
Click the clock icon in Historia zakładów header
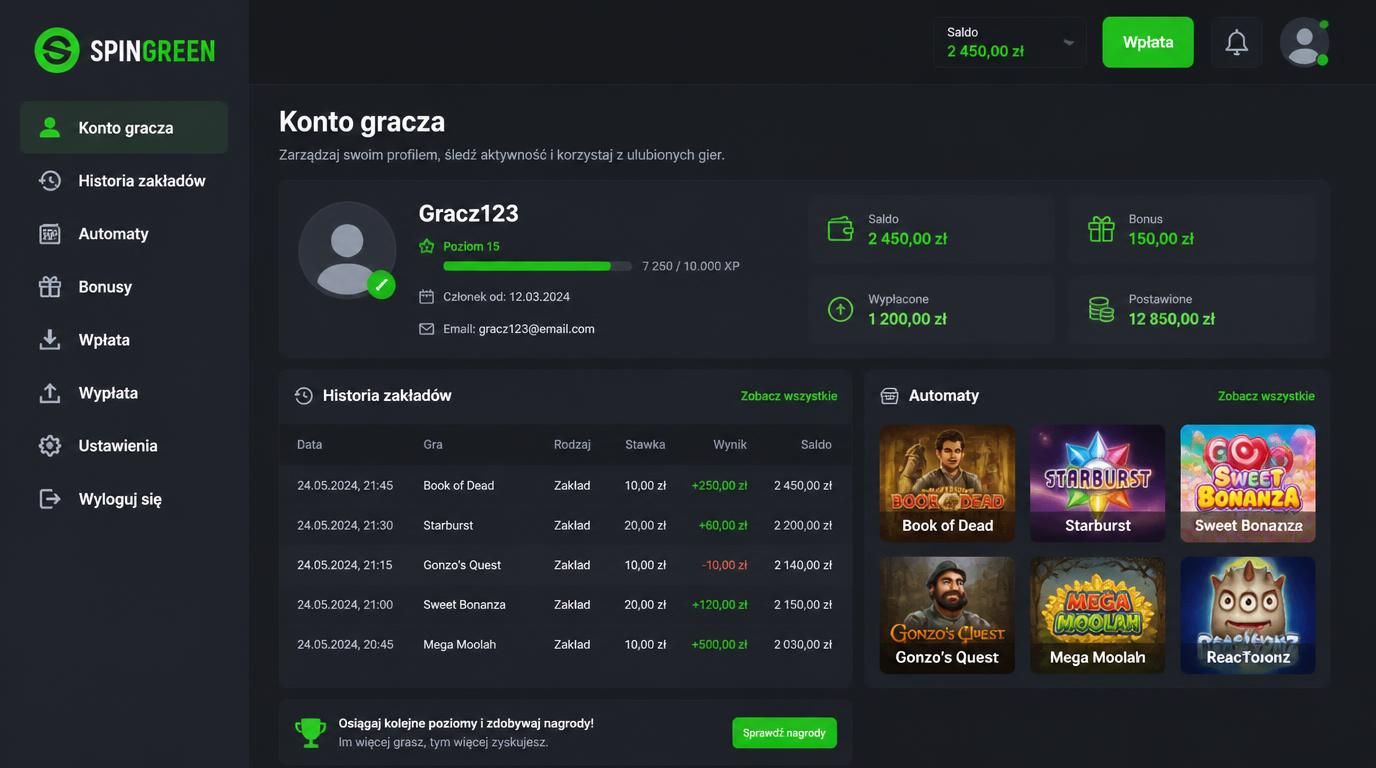[304, 396]
